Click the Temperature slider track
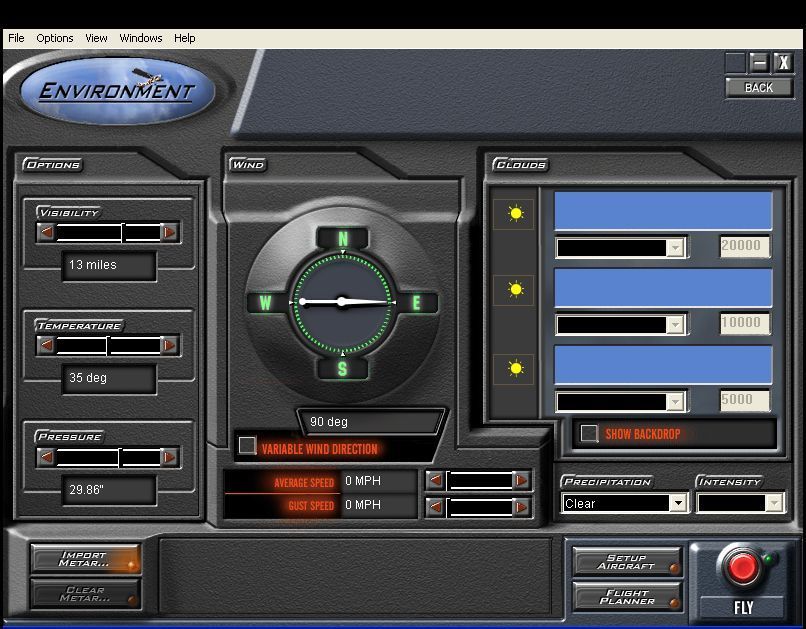 [x=108, y=345]
